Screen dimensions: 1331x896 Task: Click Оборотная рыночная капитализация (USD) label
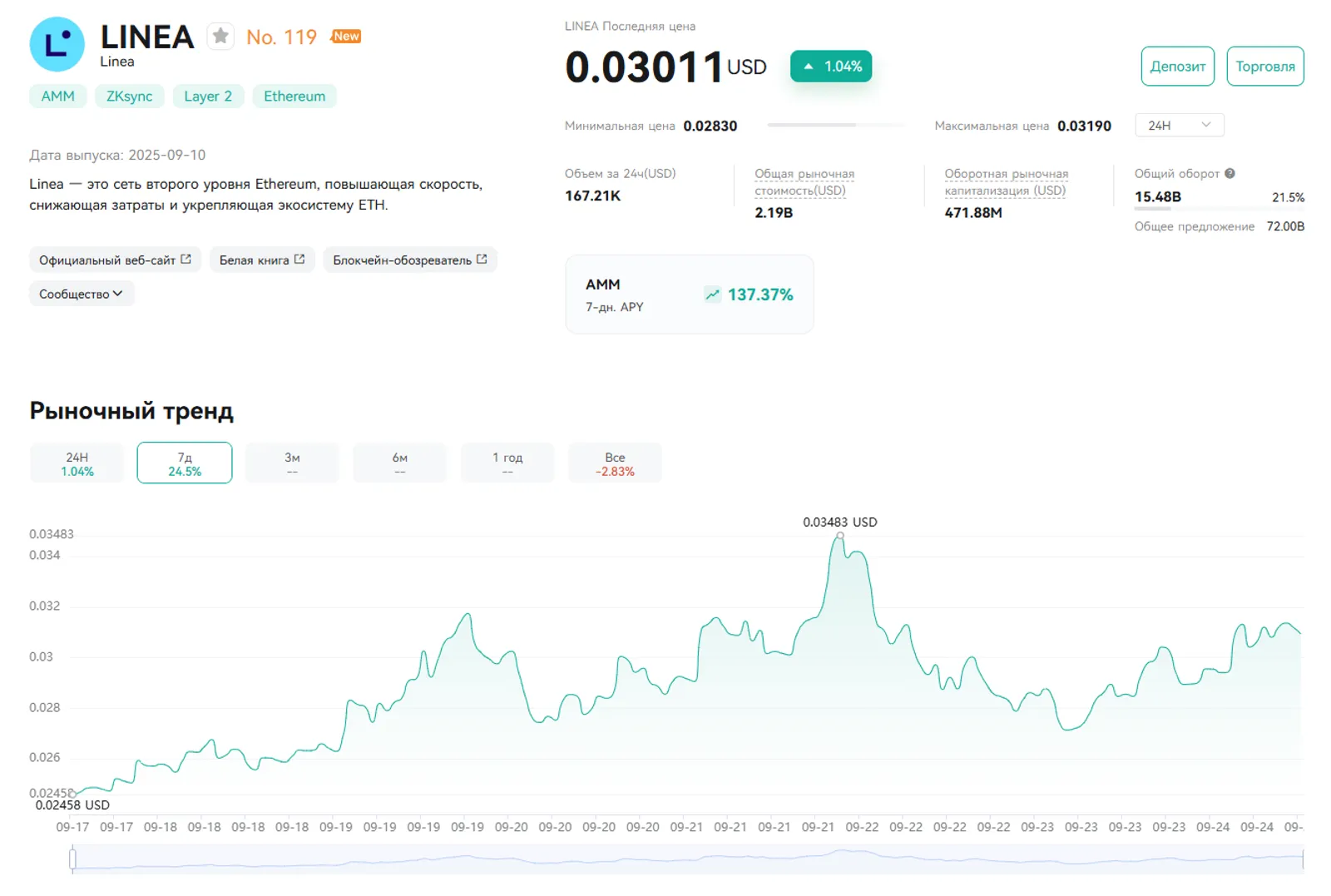1007,182
